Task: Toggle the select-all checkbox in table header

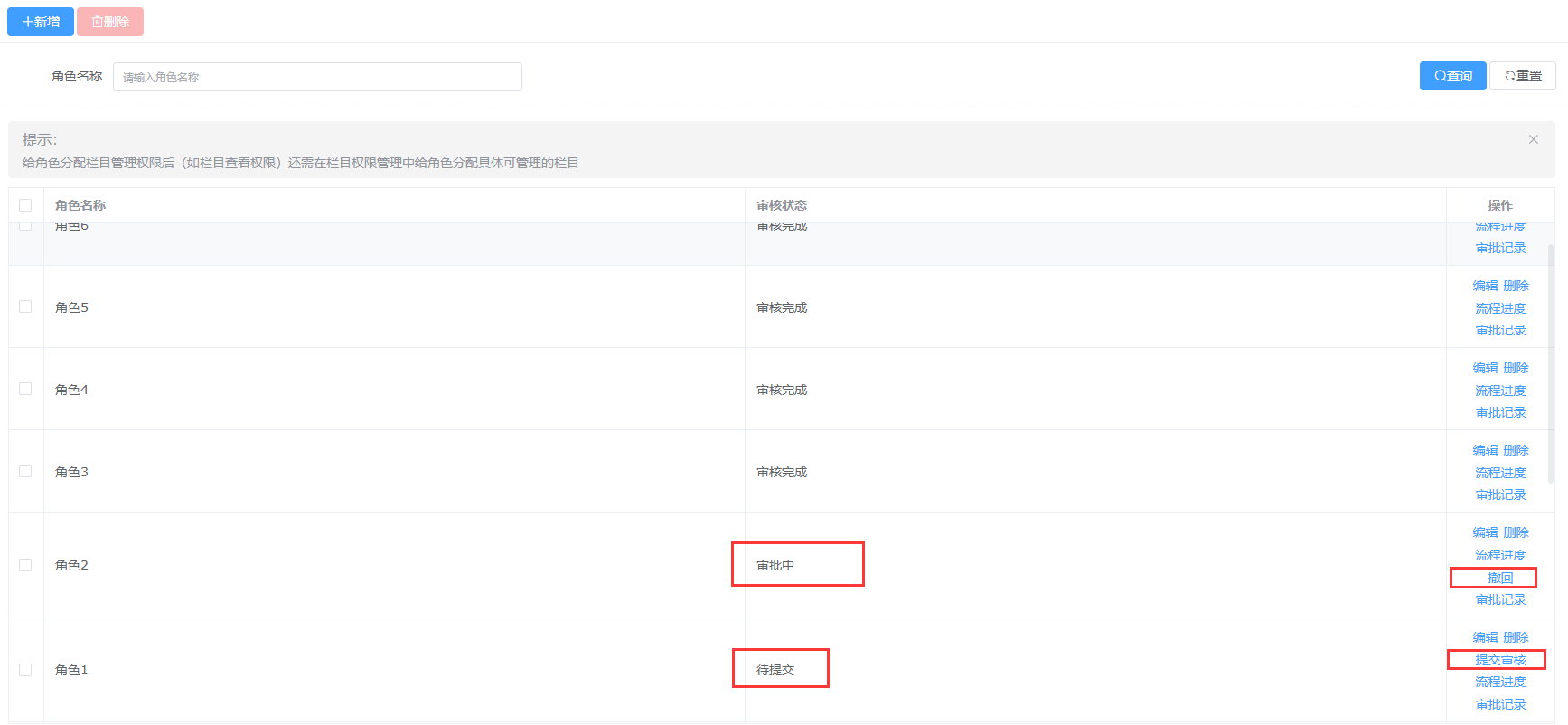Action: click(x=25, y=205)
